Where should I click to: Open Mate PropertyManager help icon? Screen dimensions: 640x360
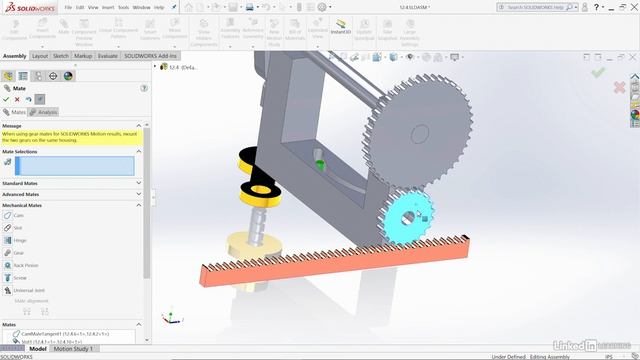tap(144, 88)
